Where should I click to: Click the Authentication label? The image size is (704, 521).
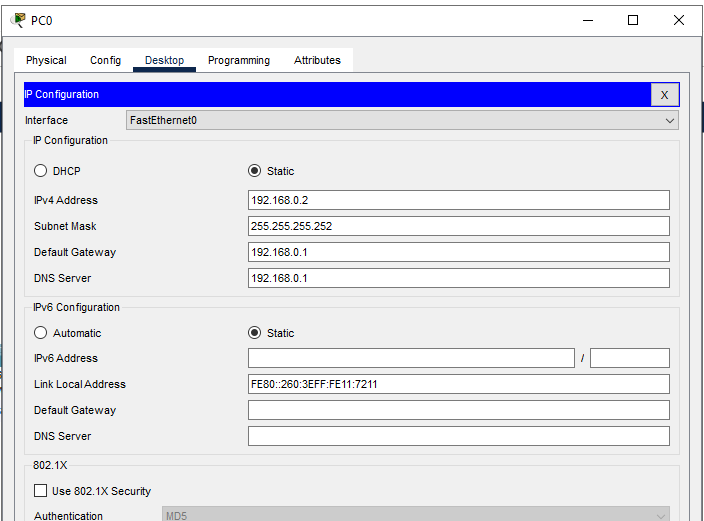coord(68,516)
